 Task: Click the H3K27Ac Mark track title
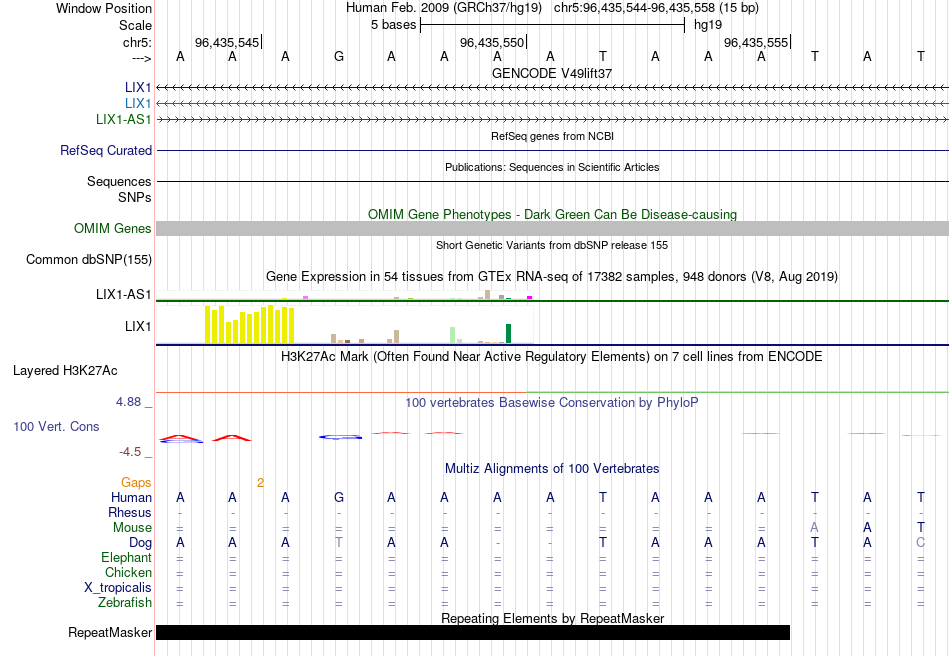point(552,356)
